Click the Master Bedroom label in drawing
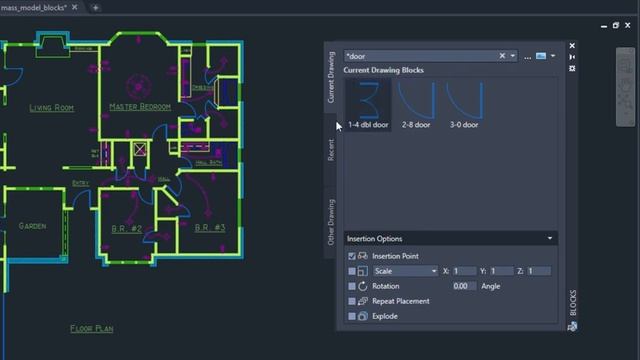640x360 pixels. coord(140,107)
